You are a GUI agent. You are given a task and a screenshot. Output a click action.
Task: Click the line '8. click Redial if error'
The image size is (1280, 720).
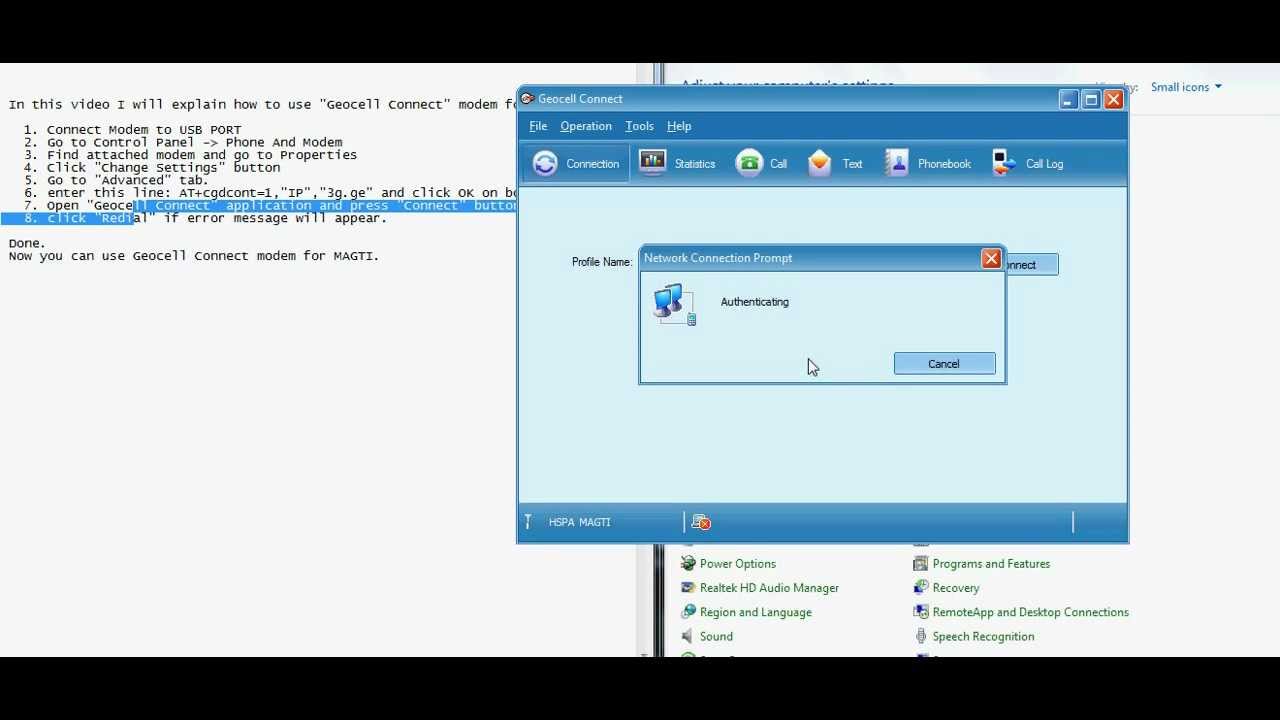coord(205,218)
